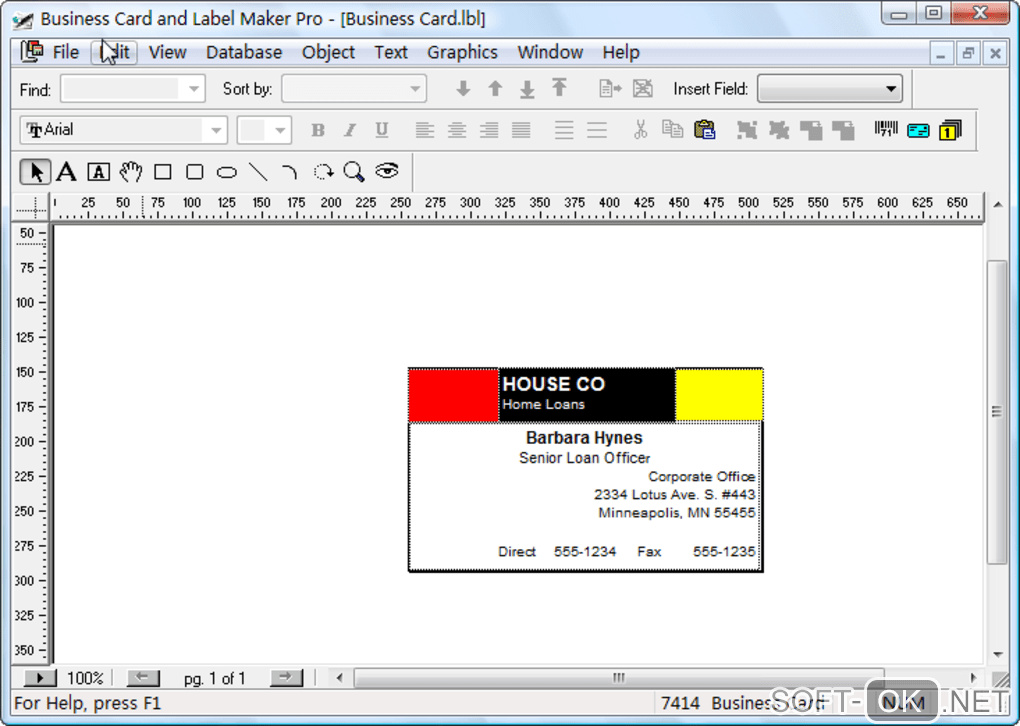This screenshot has width=1020, height=726.
Task: Select the HOUSE CO heading text
Action: coord(554,384)
